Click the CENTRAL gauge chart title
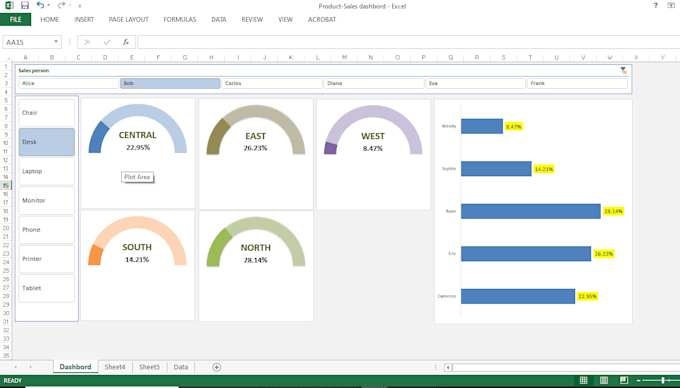This screenshot has height=388, width=680. pyautogui.click(x=137, y=135)
